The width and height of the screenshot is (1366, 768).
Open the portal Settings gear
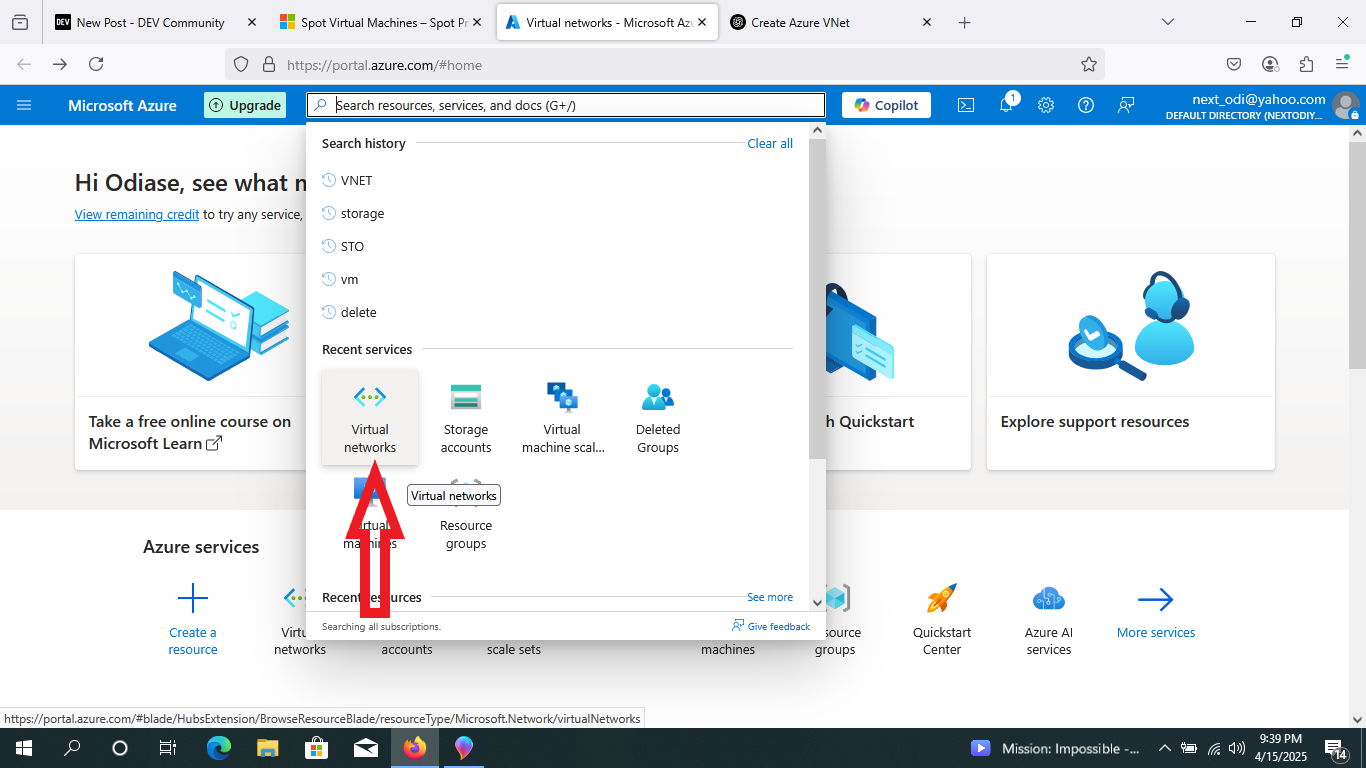1046,105
